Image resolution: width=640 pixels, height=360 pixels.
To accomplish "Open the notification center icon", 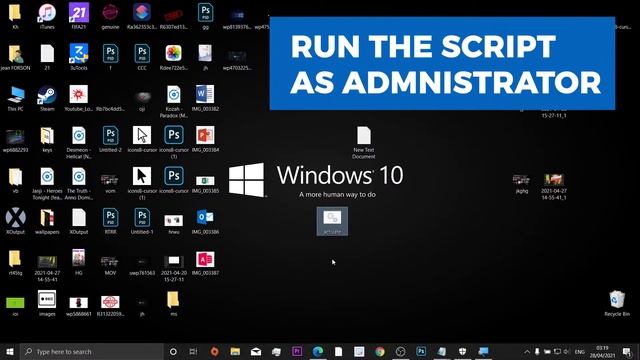I will click(x=627, y=351).
